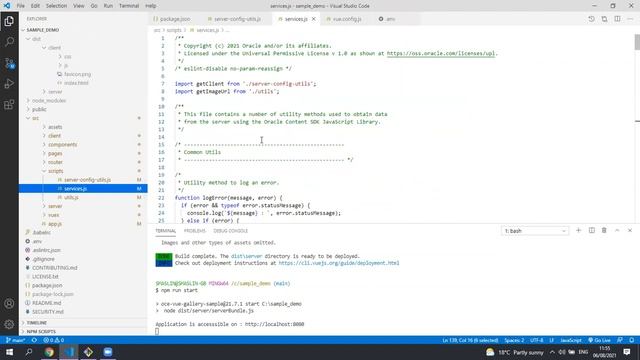Open the oss.oracle.com licenses link

click(441, 53)
